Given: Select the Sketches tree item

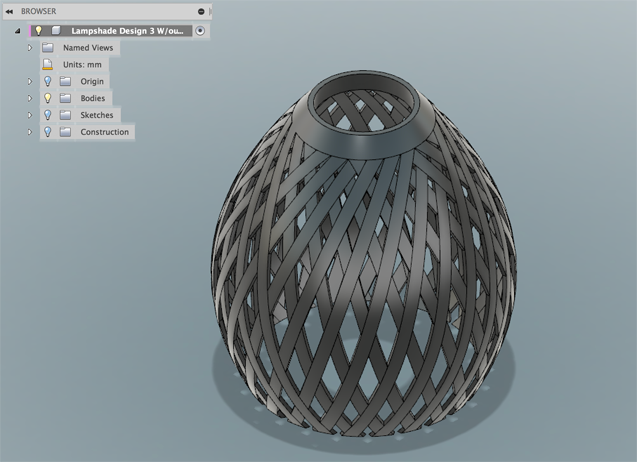Looking at the screenshot, I should coord(97,115).
